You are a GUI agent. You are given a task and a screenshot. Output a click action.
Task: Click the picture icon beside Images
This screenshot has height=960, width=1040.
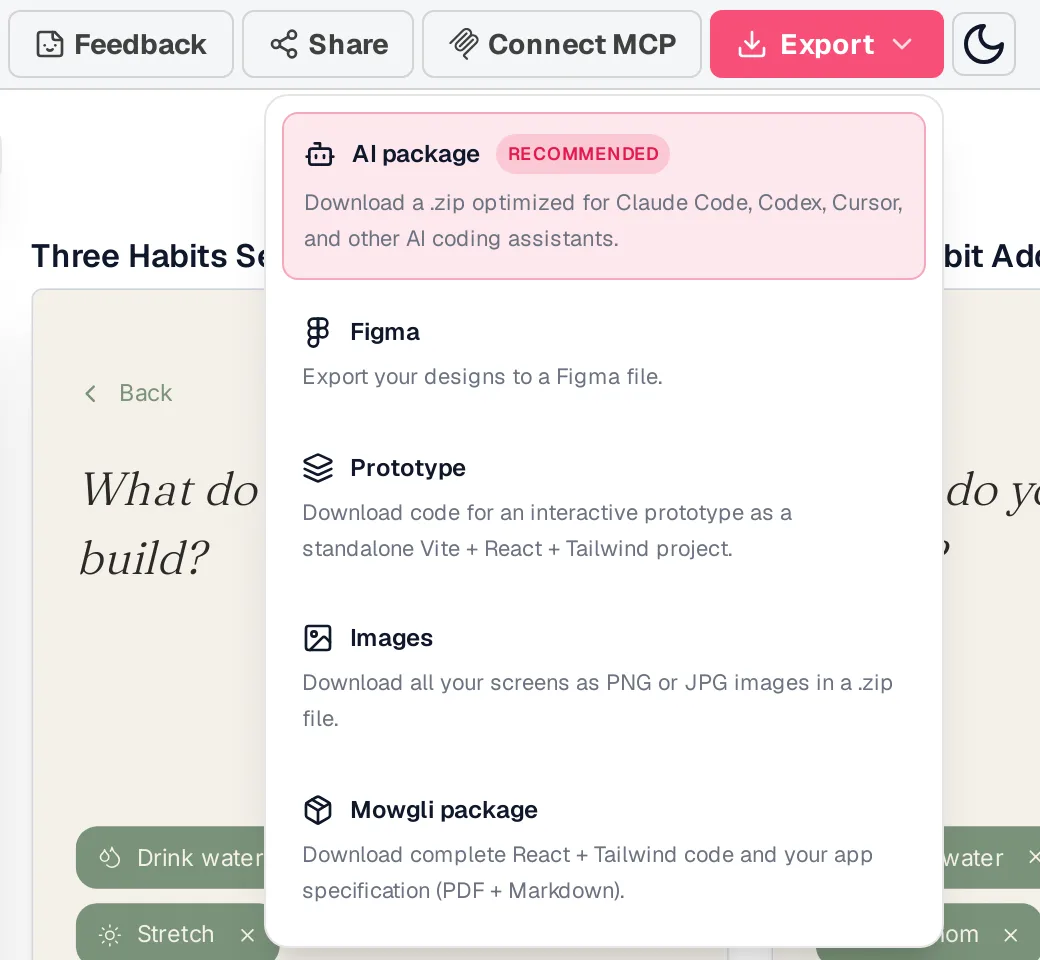tap(318, 638)
